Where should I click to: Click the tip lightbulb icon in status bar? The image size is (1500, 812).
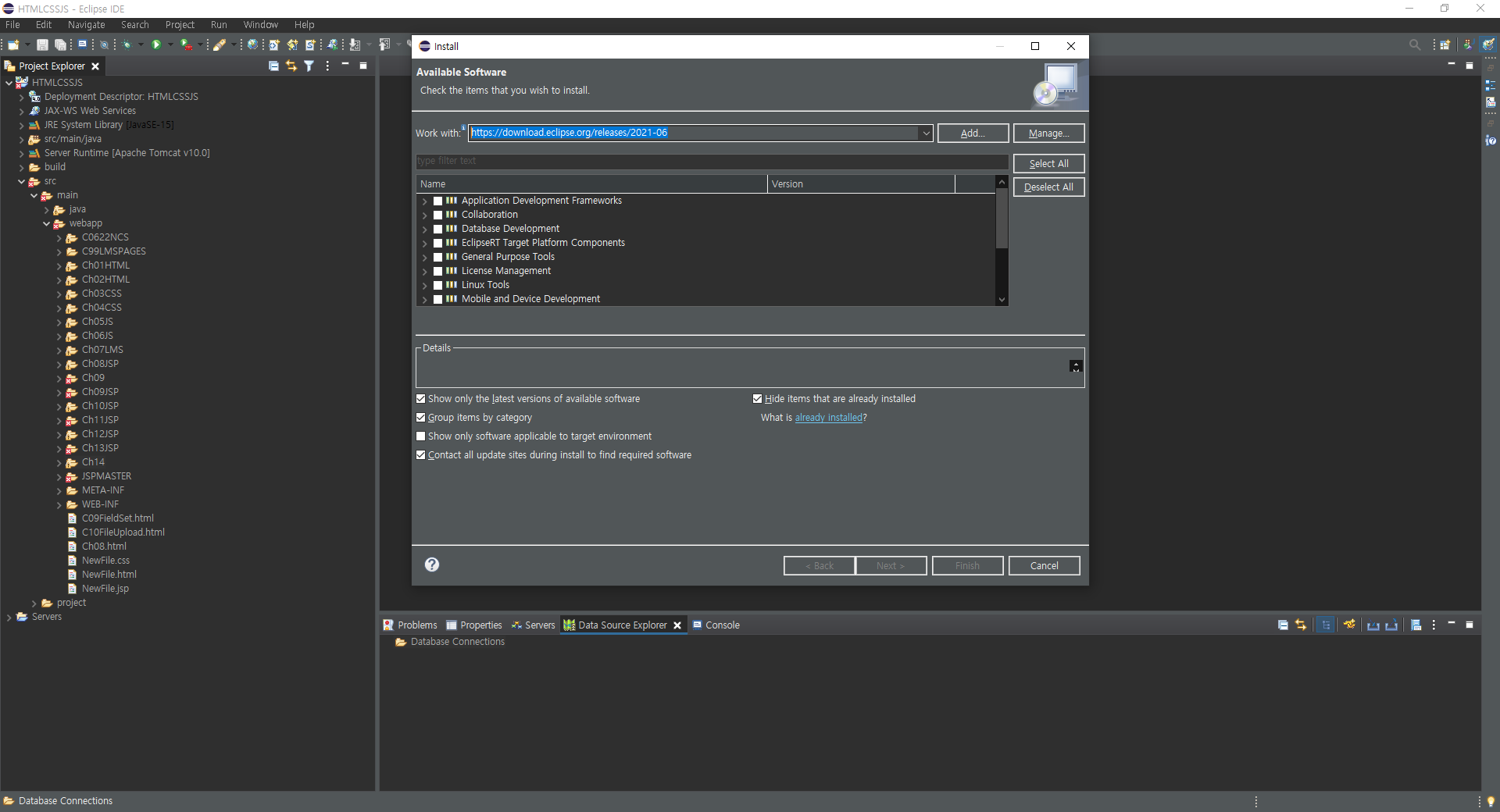(x=1491, y=801)
